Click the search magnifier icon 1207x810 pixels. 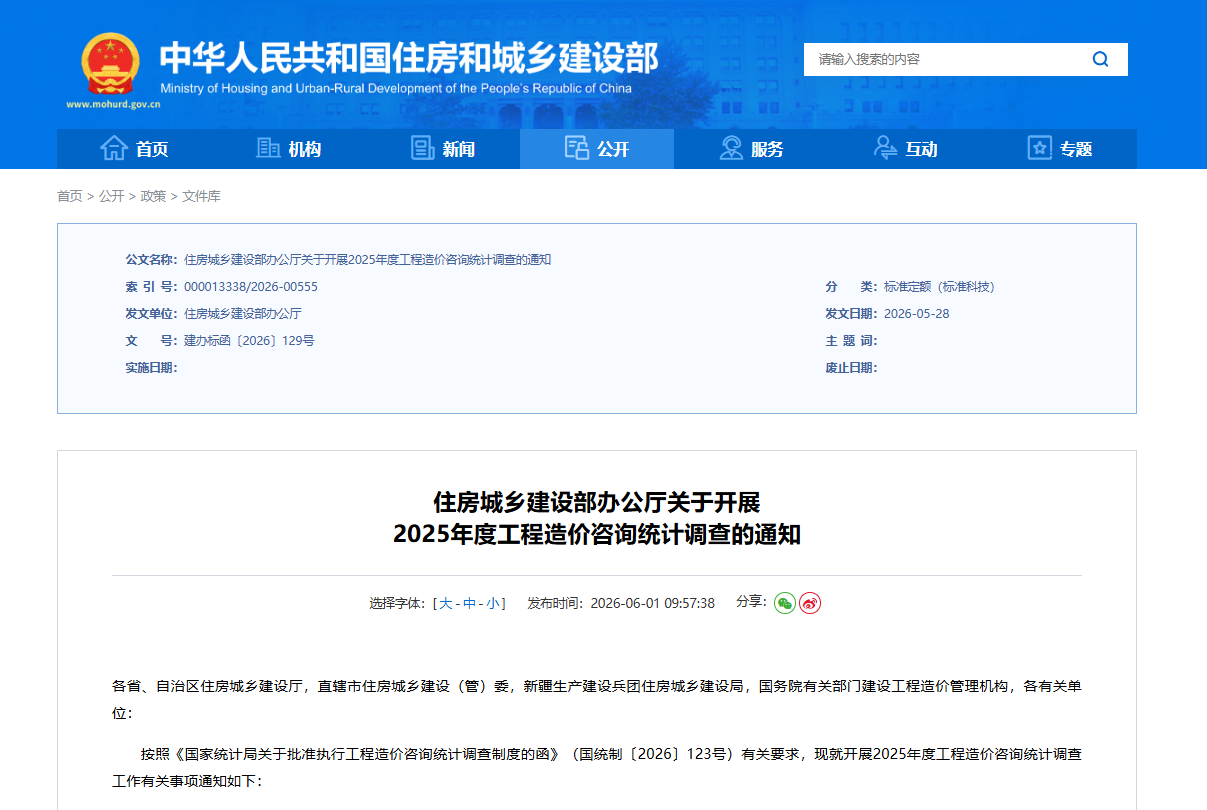pyautogui.click(x=1100, y=59)
